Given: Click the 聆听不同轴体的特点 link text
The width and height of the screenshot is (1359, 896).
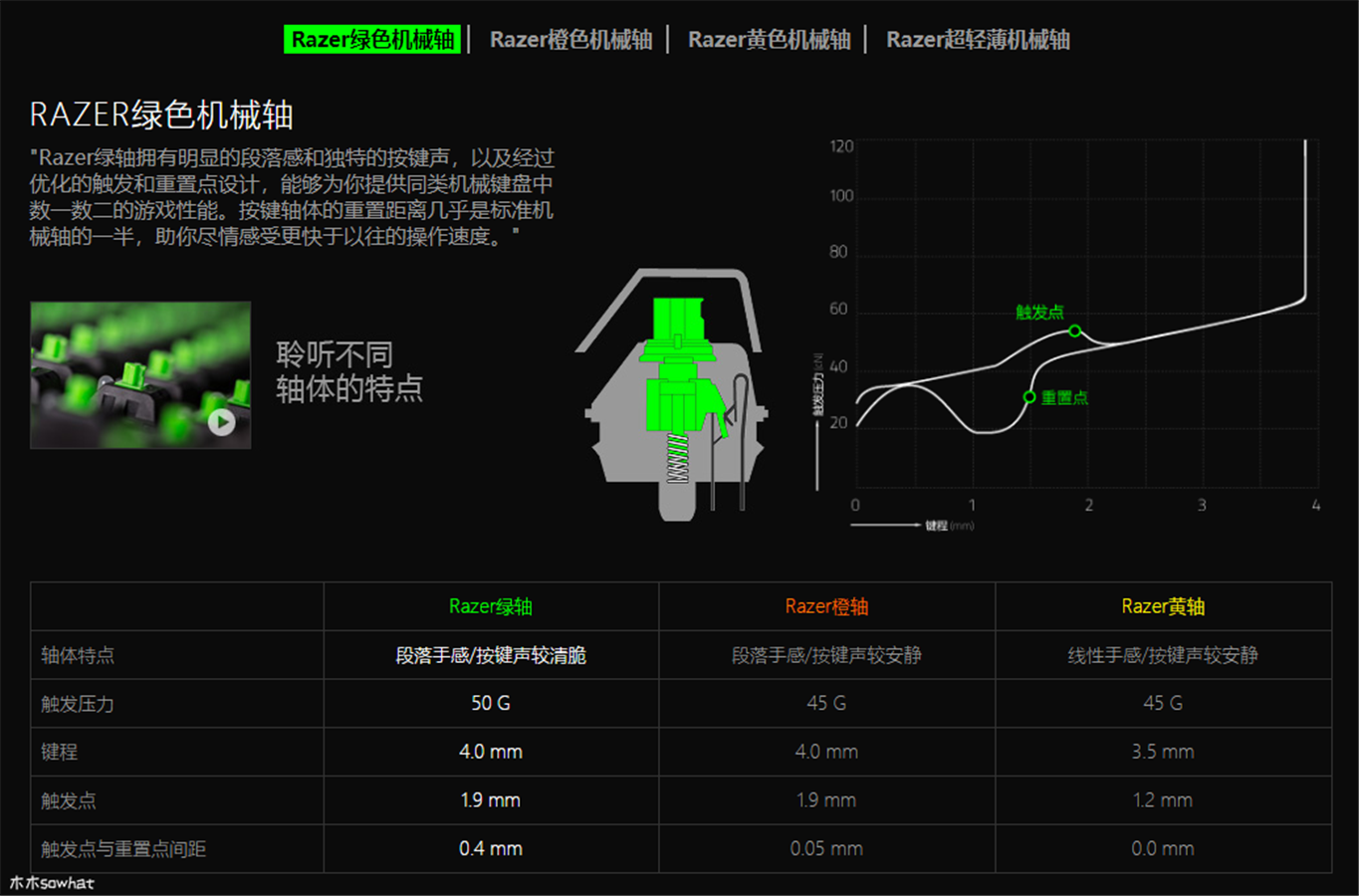Looking at the screenshot, I should pyautogui.click(x=349, y=371).
